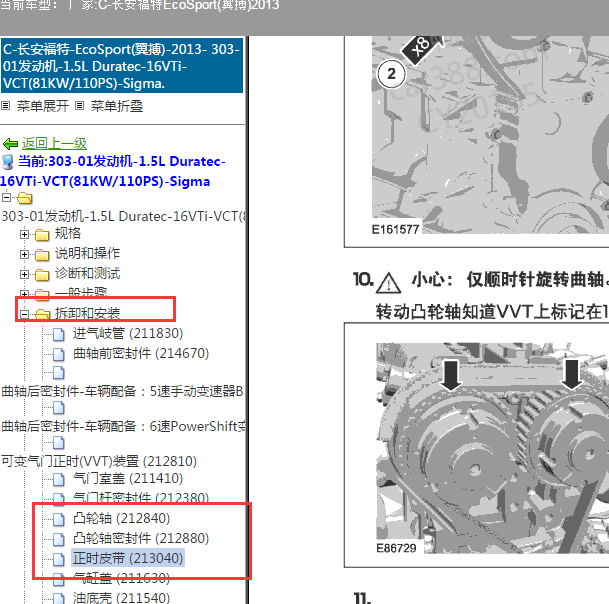Screen dimensions: 609x604
Task: Collapse the 拆卸和安装 folder
Action: click(24, 314)
